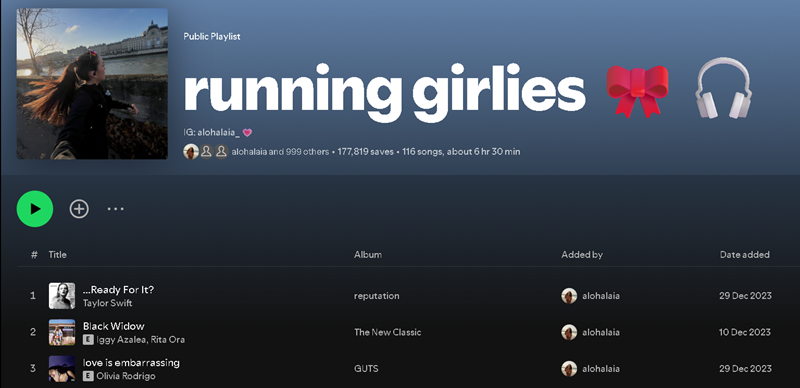Open alohalaia profile in Black Widow row
800x388 pixels.
601,332
